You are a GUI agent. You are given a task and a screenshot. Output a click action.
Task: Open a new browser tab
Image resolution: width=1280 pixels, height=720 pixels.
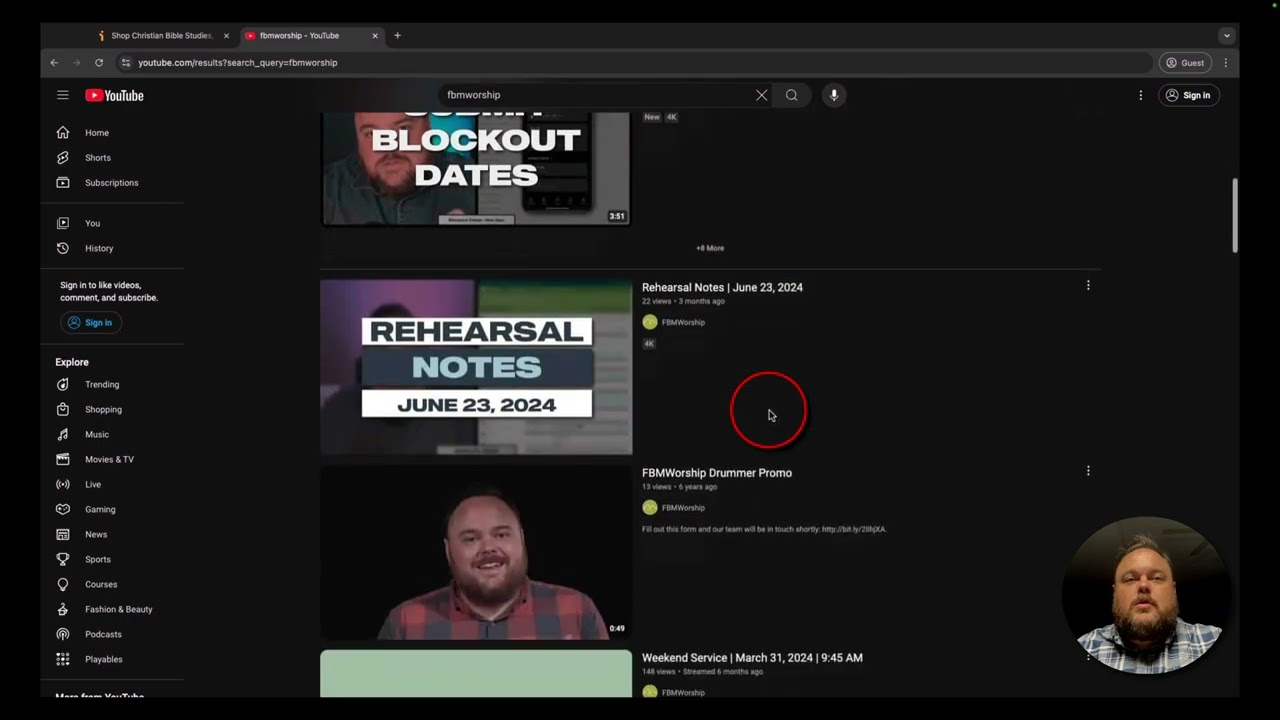point(397,35)
